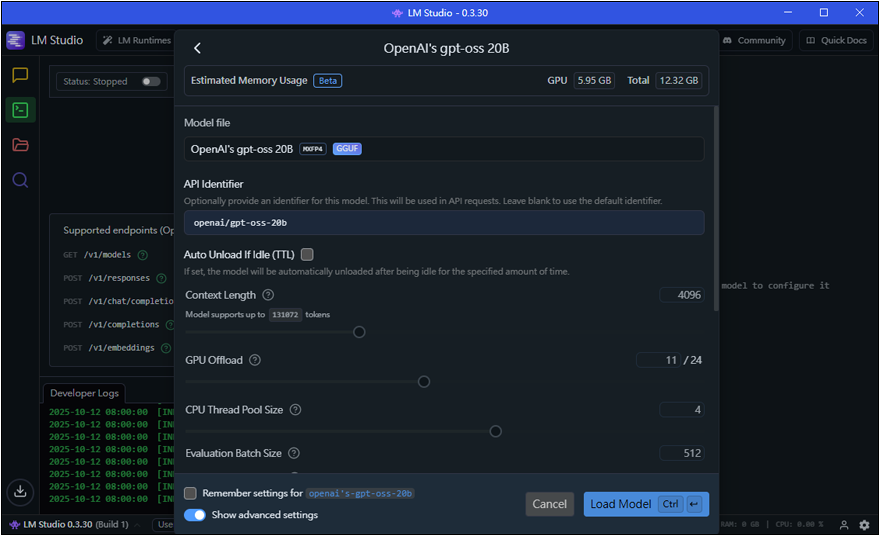Open the Developer Logs tab

[x=85, y=393]
